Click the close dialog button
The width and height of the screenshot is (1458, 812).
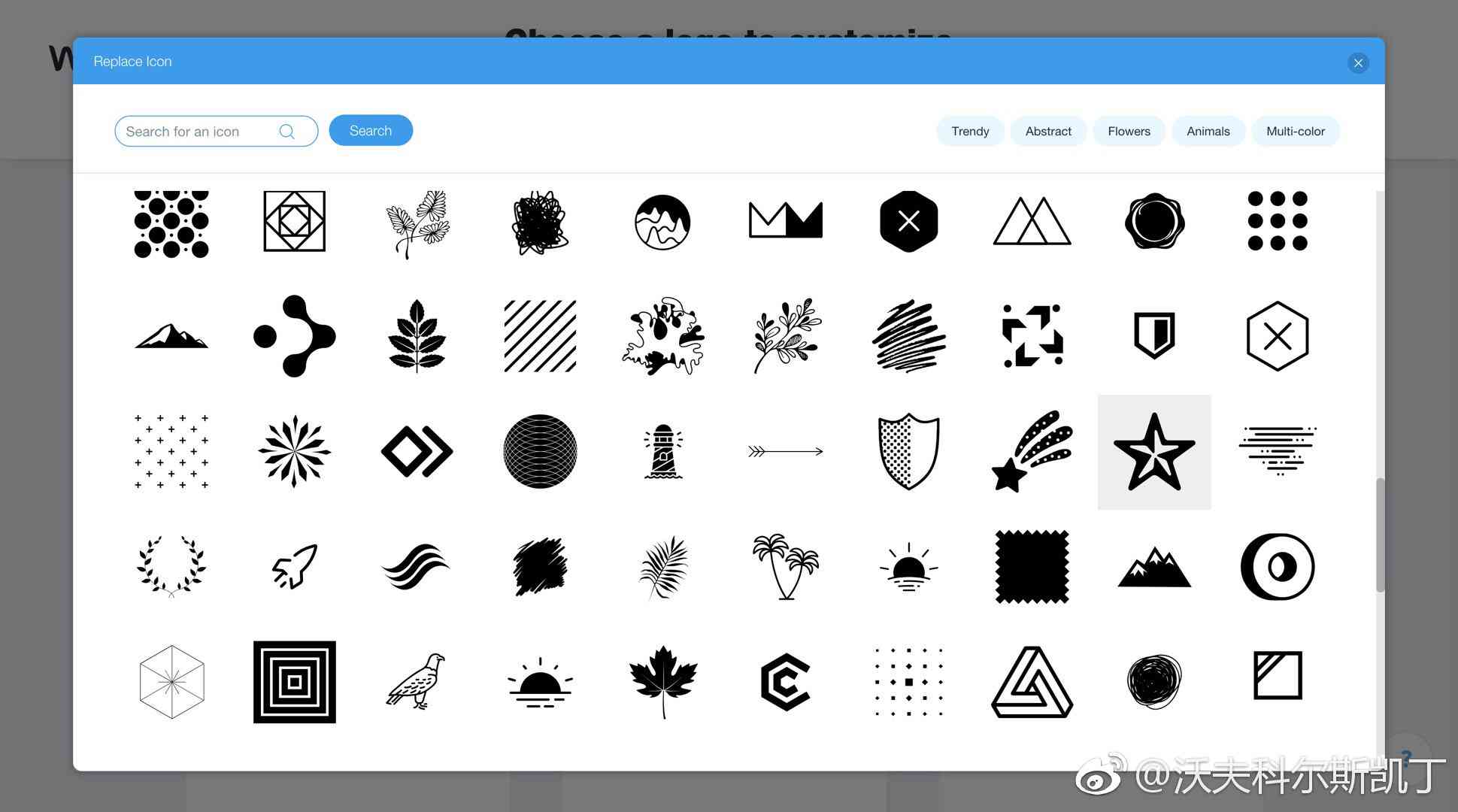click(x=1358, y=62)
